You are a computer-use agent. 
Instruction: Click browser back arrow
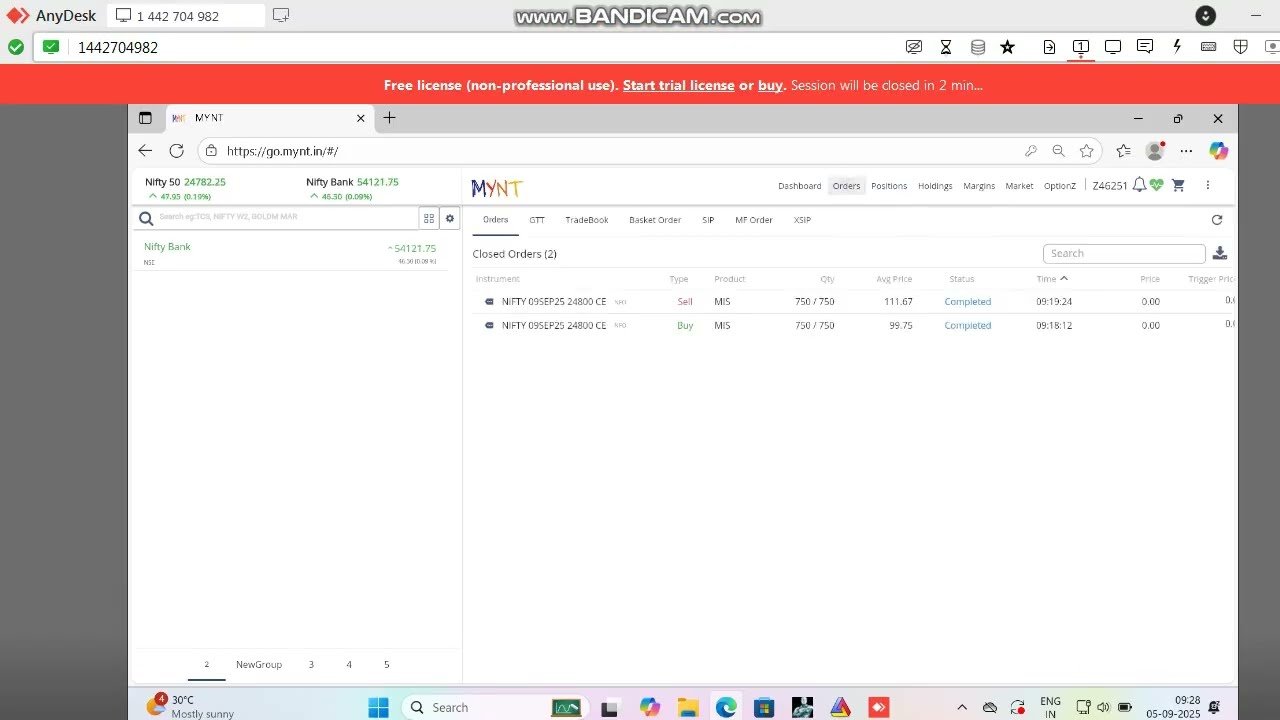[145, 151]
